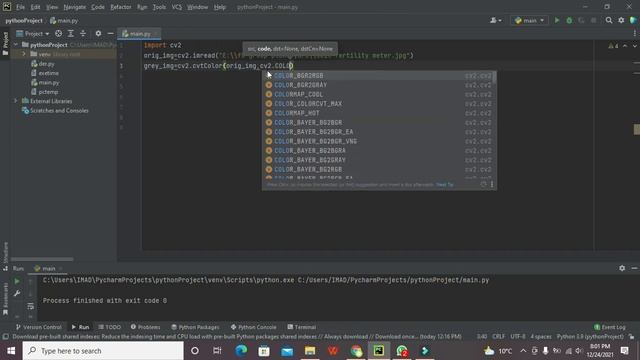Open Mail app from taskbar
Image resolution: width=640 pixels, height=360 pixels.
point(287,351)
